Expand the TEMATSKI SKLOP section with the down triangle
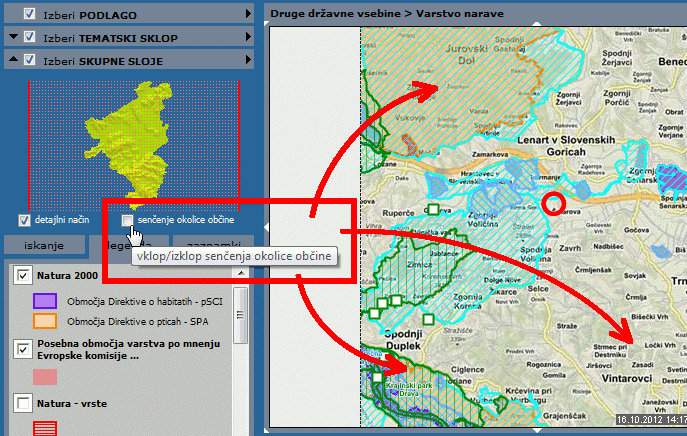Image resolution: width=687 pixels, height=436 pixels. 14,37
